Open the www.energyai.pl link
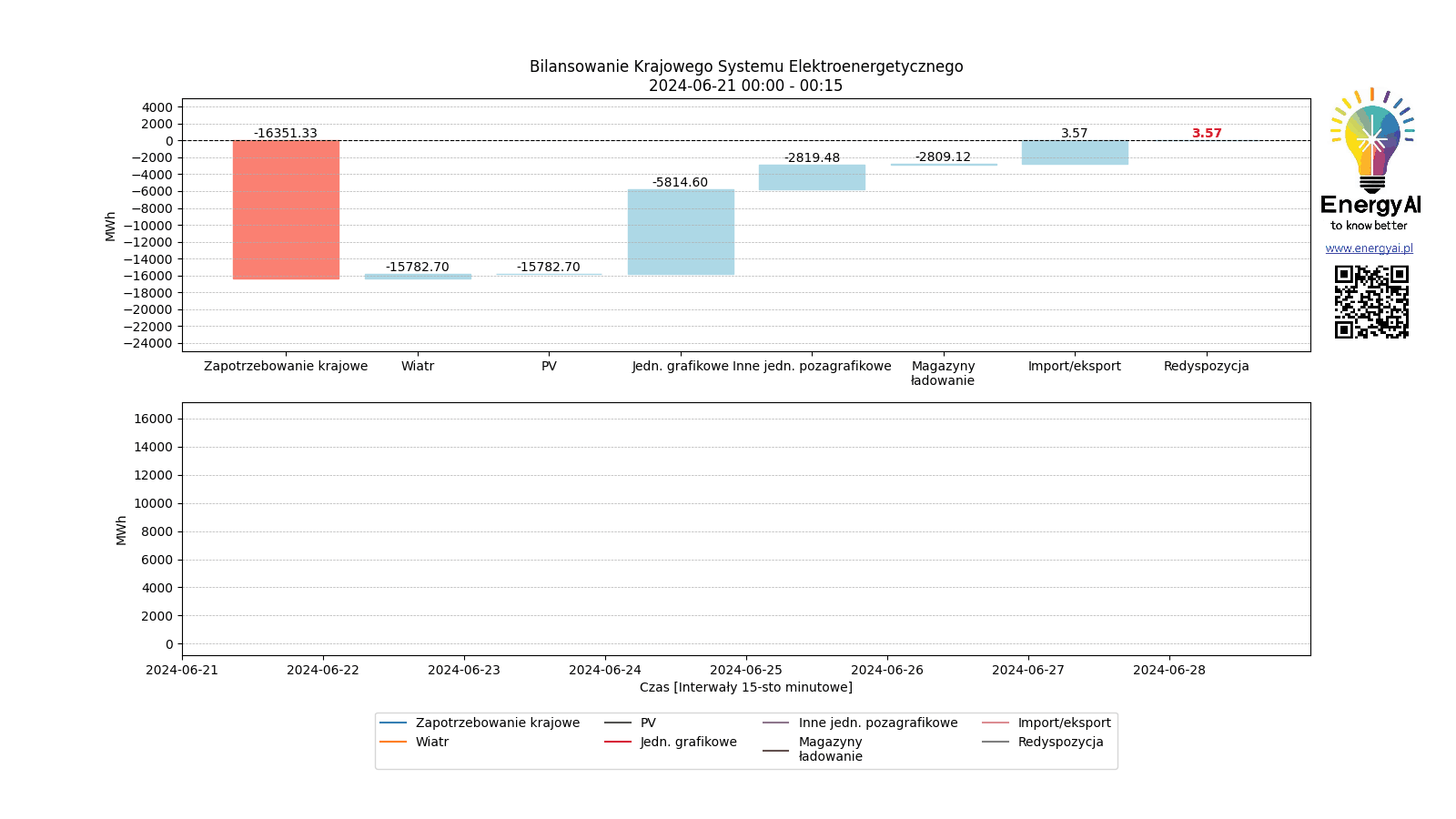The image size is (1456, 819). coord(1369,248)
